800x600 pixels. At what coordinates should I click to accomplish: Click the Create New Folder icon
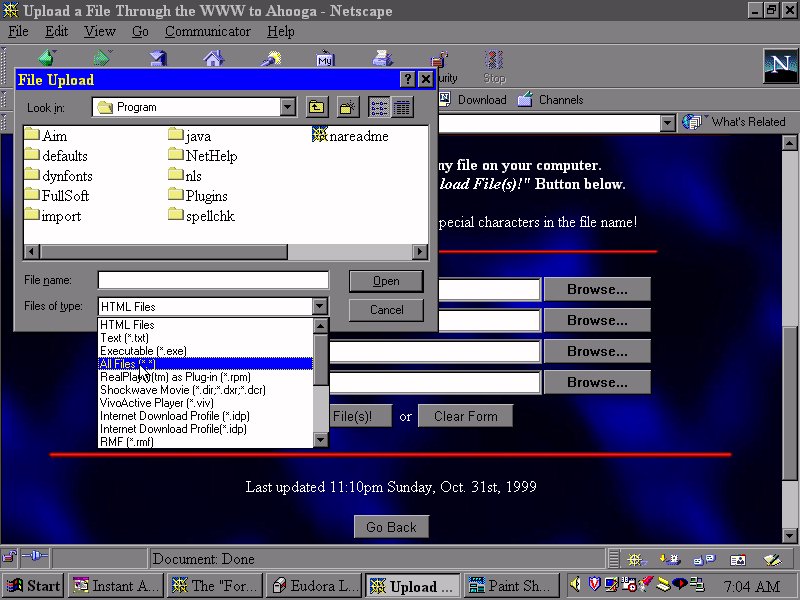pyautogui.click(x=347, y=107)
